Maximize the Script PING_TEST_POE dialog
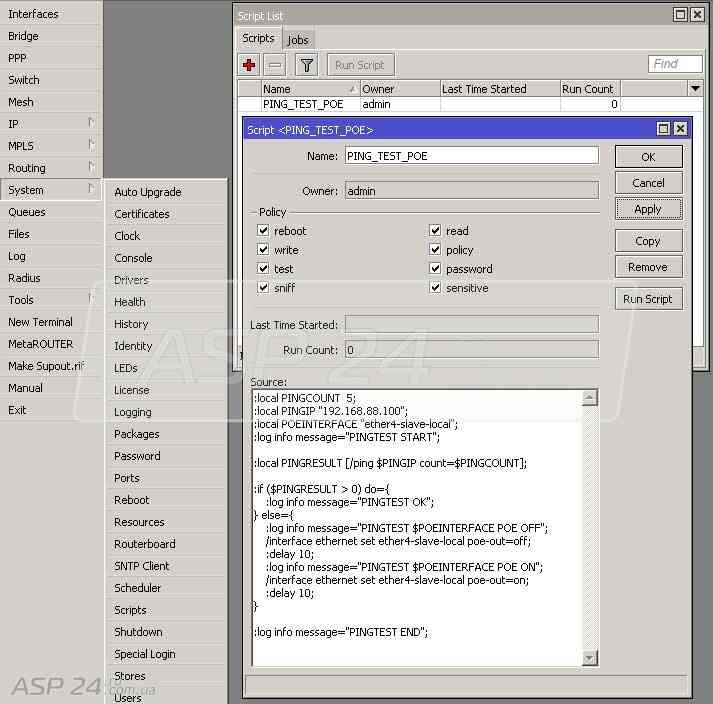Viewport: 713px width, 704px height. [x=663, y=129]
